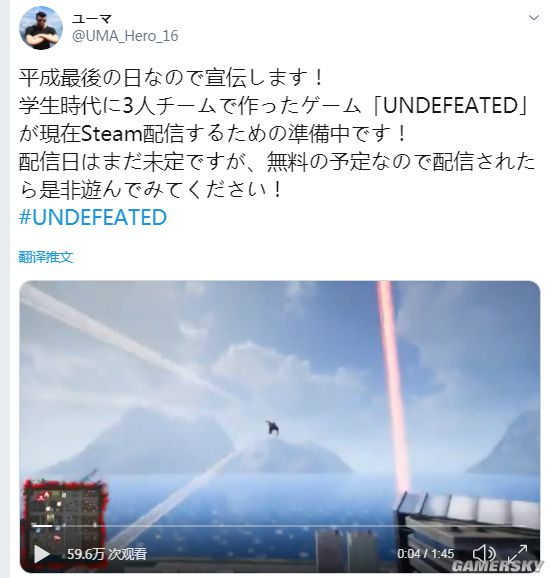Open the user's profile avatar photo
The width and height of the screenshot is (550, 578).
tap(41, 27)
